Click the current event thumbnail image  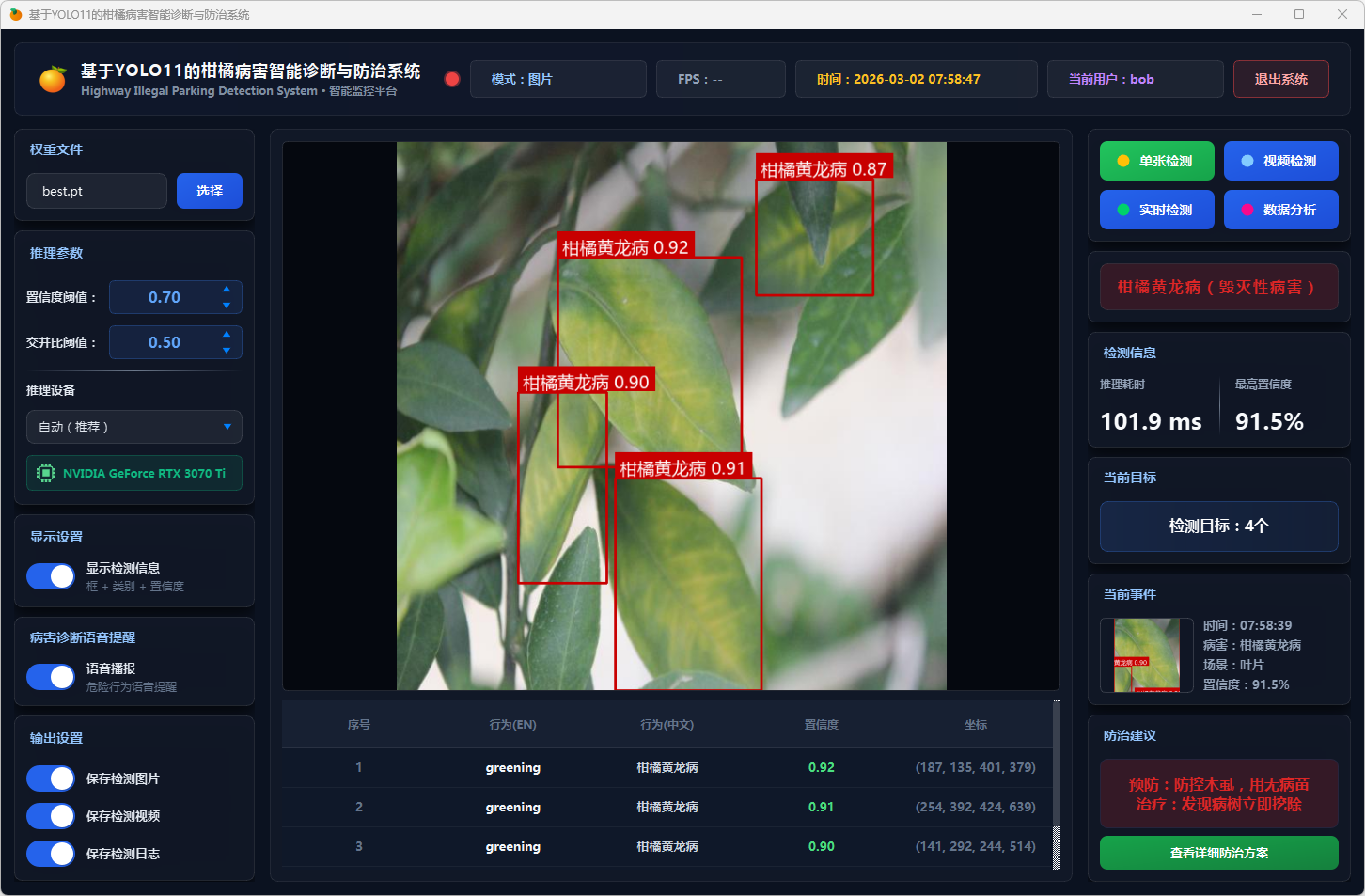coord(1147,654)
